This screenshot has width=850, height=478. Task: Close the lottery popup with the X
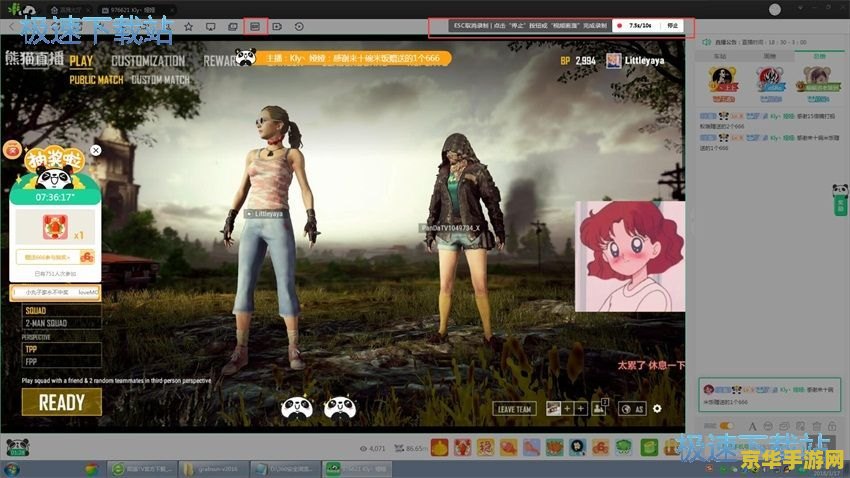[95, 150]
